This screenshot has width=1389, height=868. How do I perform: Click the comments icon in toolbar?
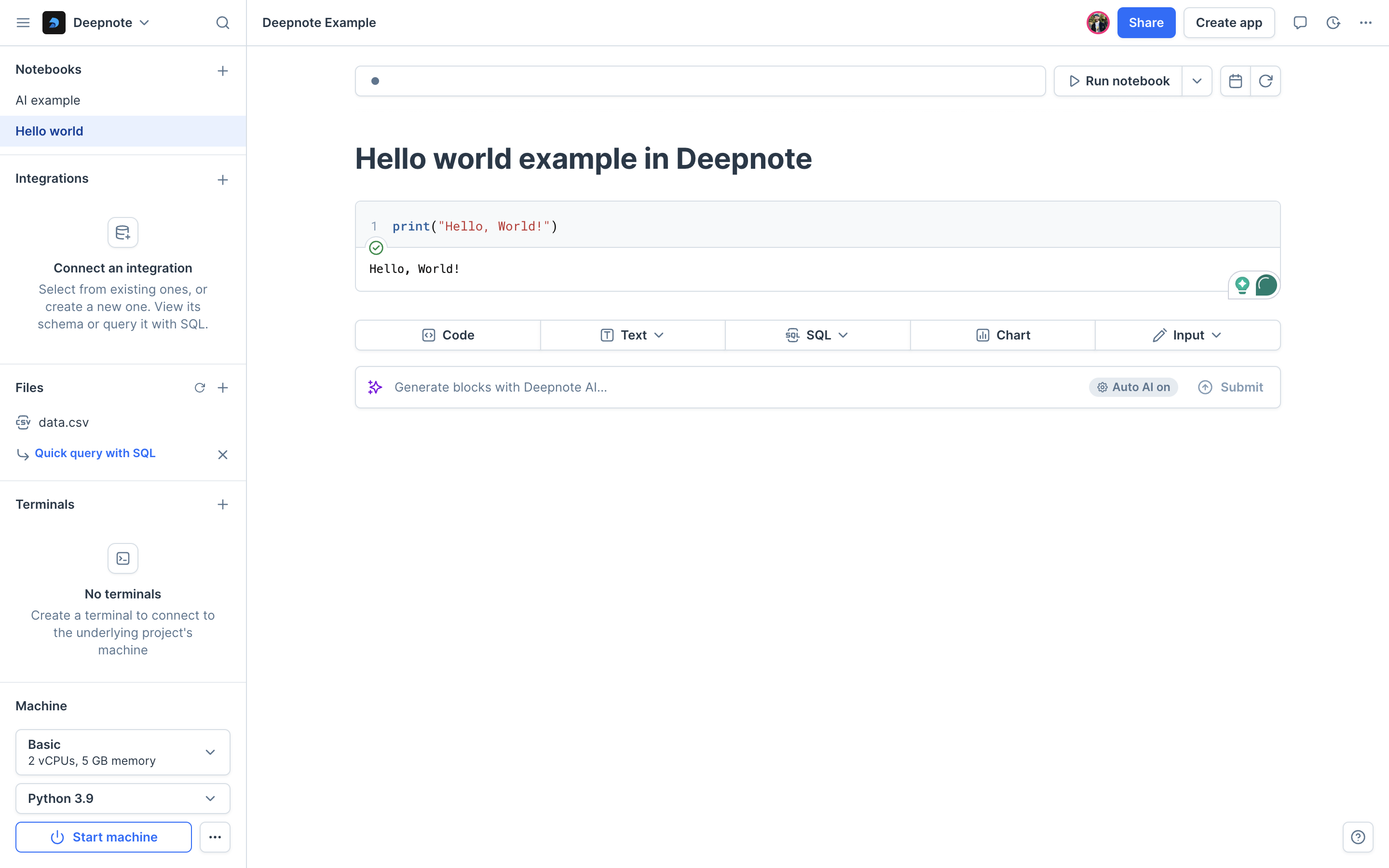click(1300, 22)
